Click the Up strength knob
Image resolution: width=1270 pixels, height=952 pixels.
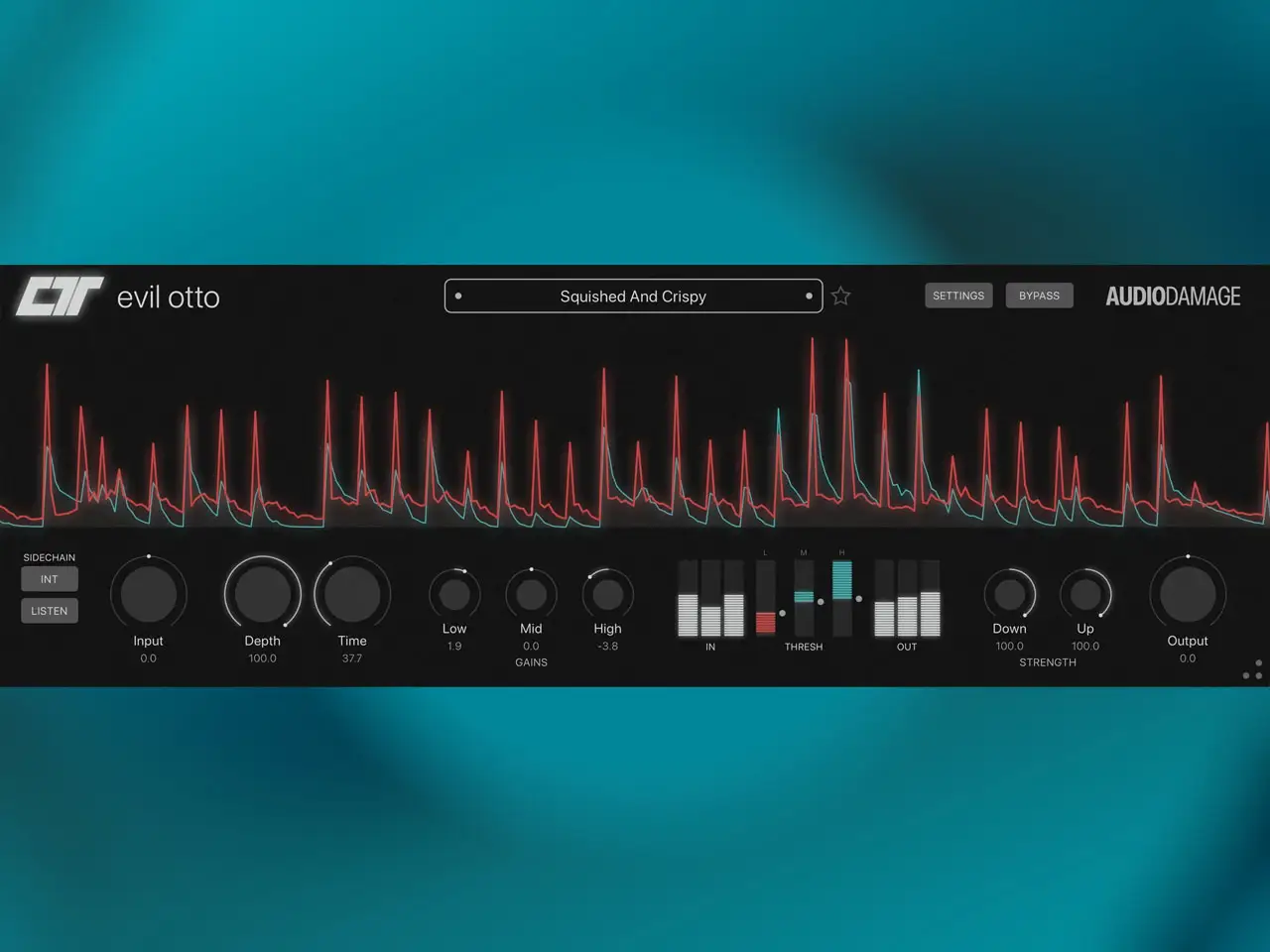click(1085, 594)
